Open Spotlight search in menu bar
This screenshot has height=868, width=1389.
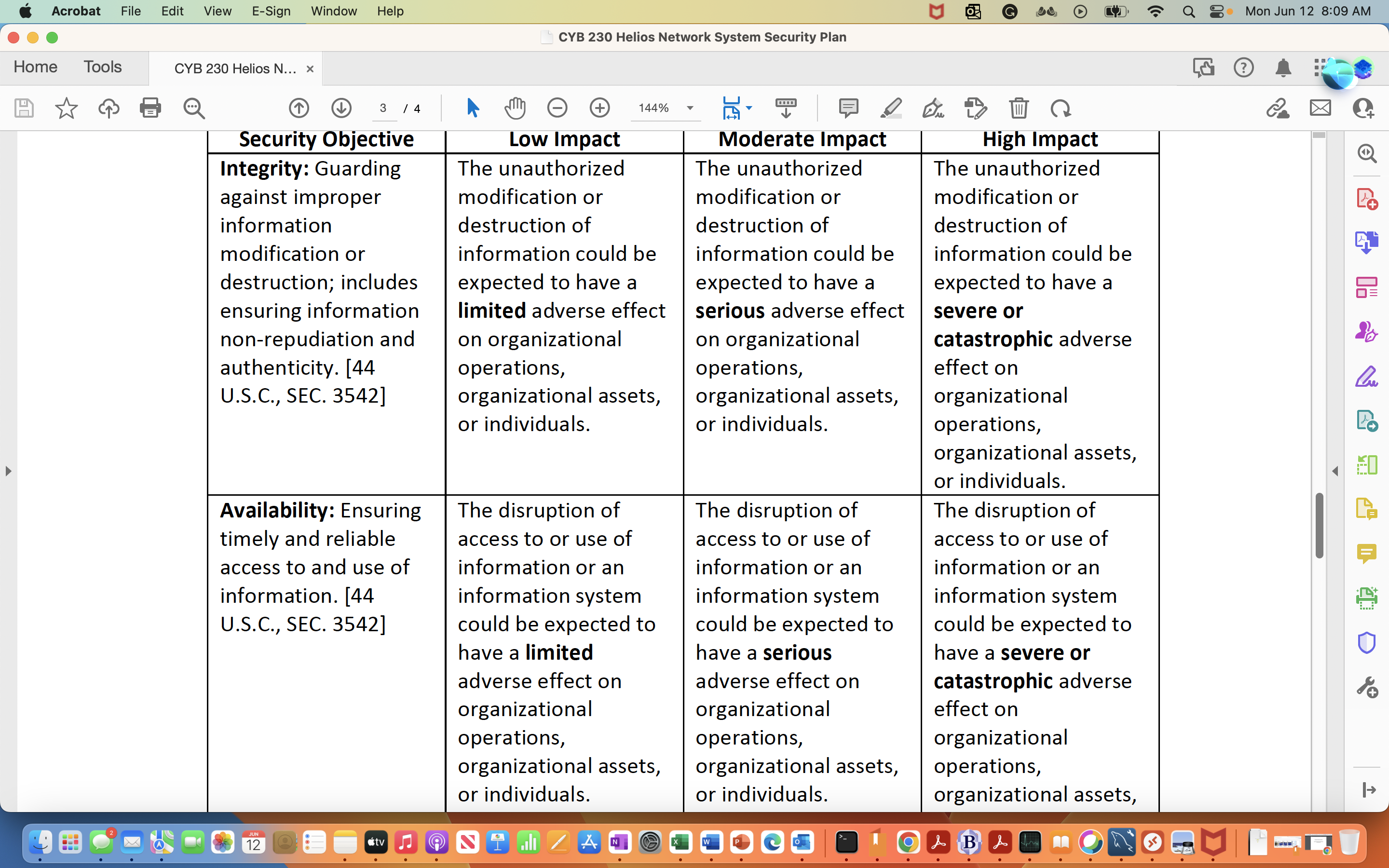(1189, 12)
